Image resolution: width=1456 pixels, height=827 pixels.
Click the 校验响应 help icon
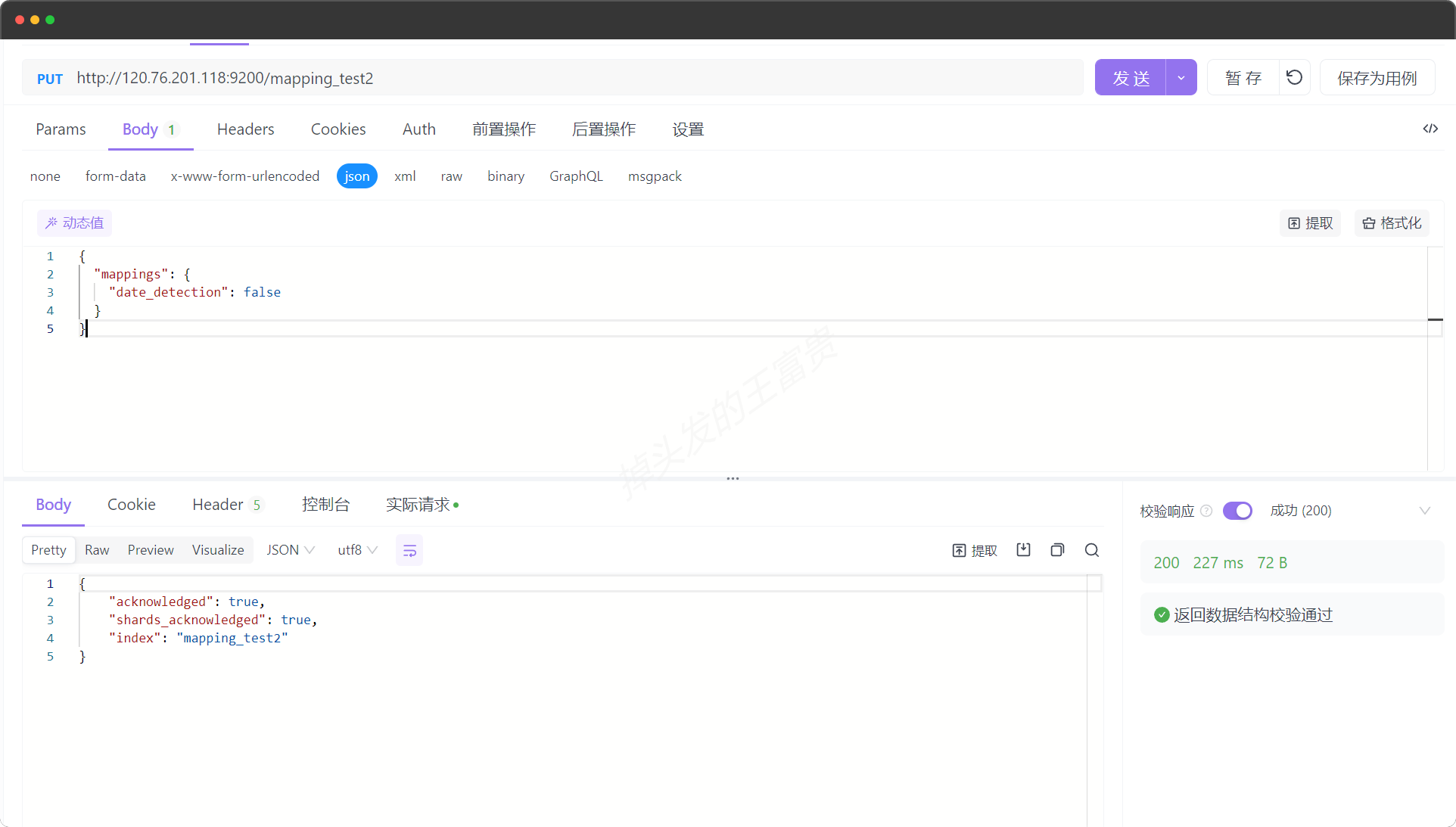(1206, 511)
